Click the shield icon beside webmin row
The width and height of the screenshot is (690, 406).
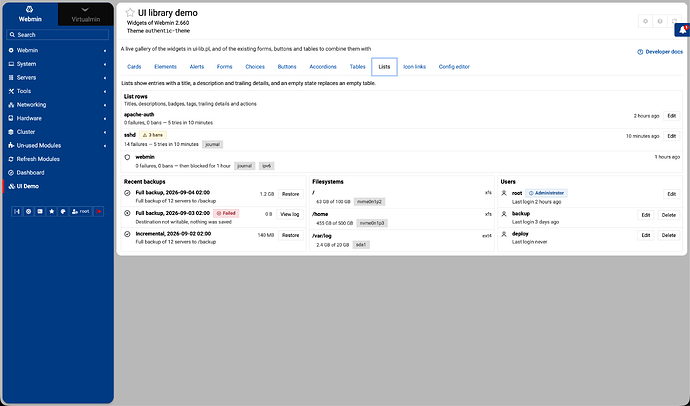coord(128,157)
